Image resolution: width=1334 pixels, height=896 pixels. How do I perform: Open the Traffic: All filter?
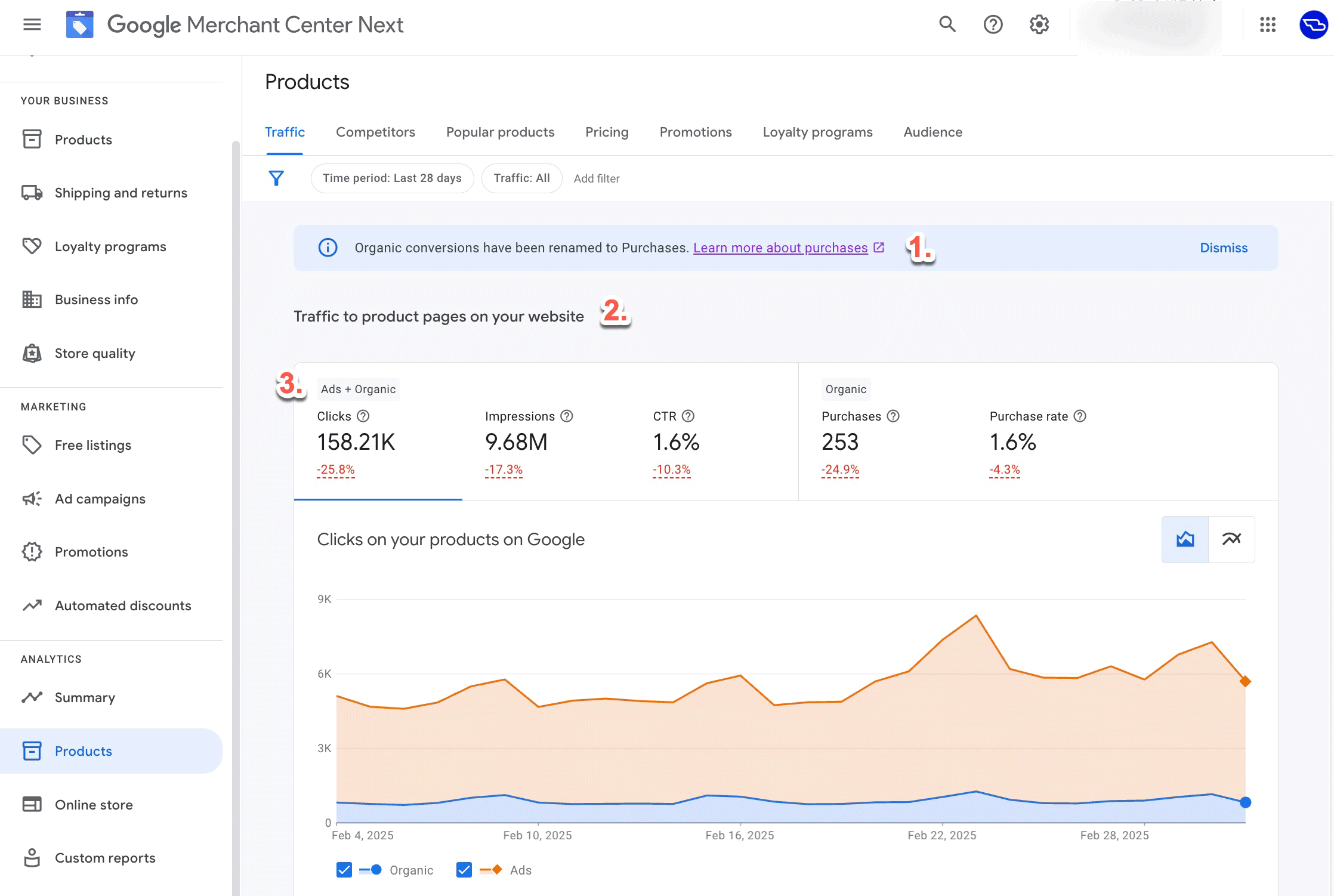(x=521, y=178)
